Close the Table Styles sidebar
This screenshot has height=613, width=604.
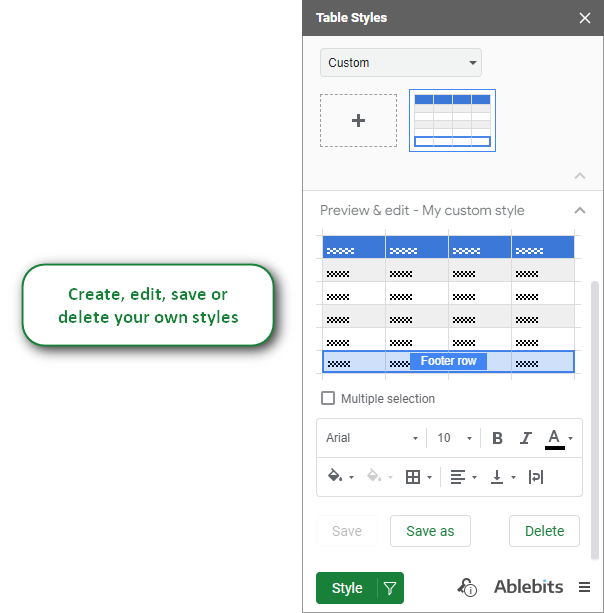(x=585, y=18)
